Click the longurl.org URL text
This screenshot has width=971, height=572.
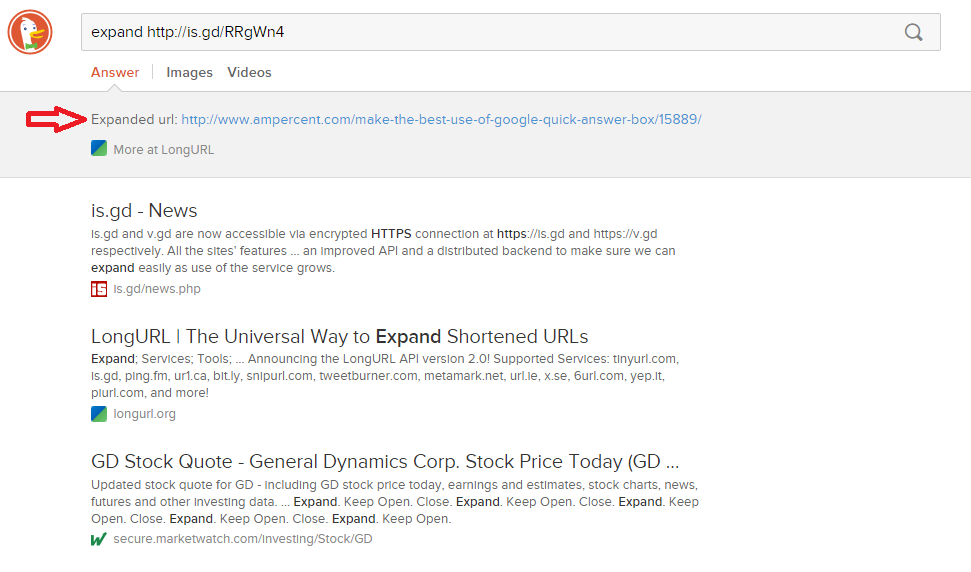pyautogui.click(x=144, y=414)
